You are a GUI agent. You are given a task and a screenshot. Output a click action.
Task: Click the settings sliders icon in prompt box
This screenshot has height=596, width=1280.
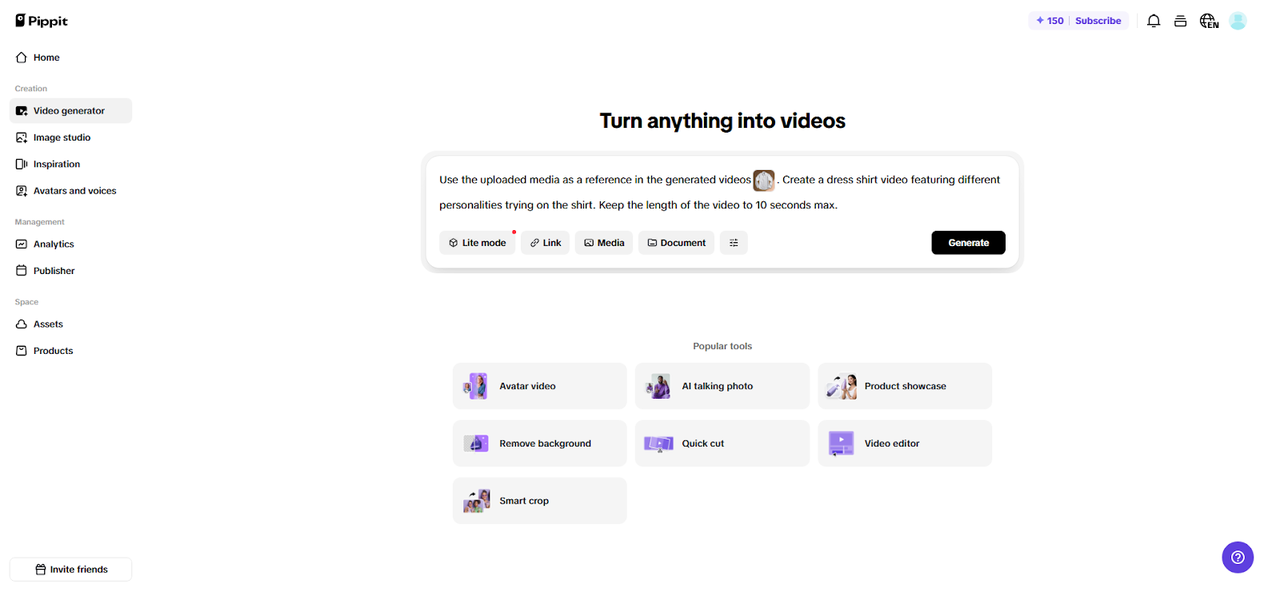click(x=733, y=243)
